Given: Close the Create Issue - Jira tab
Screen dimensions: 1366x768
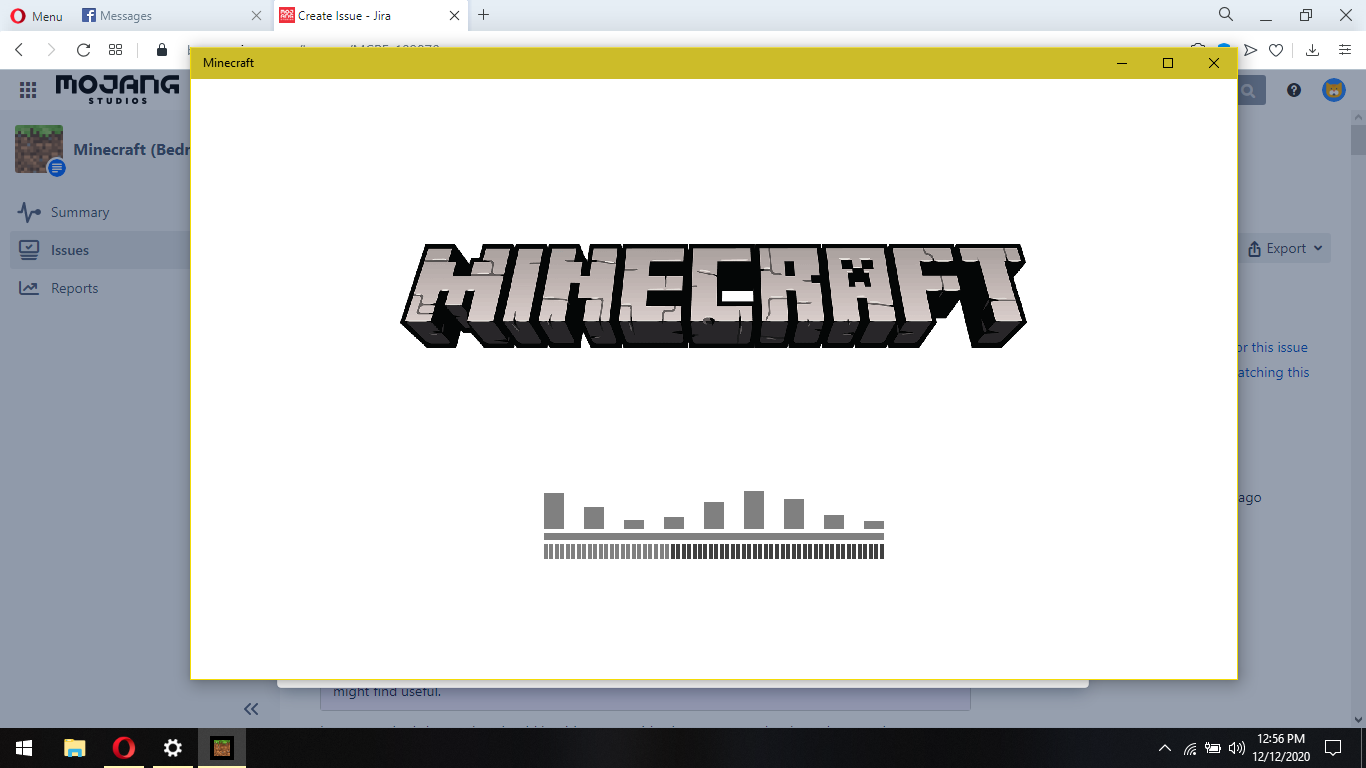Looking at the screenshot, I should pyautogui.click(x=454, y=16).
